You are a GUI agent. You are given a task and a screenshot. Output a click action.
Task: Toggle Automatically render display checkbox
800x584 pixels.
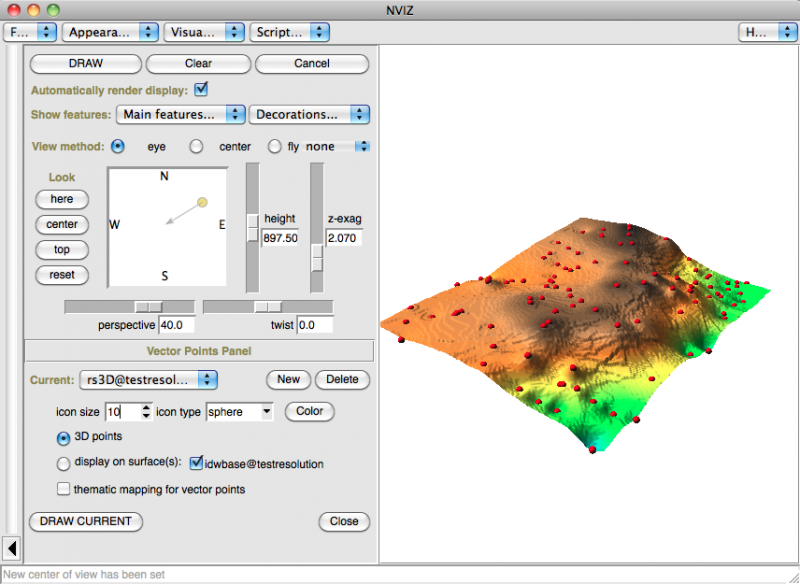200,89
